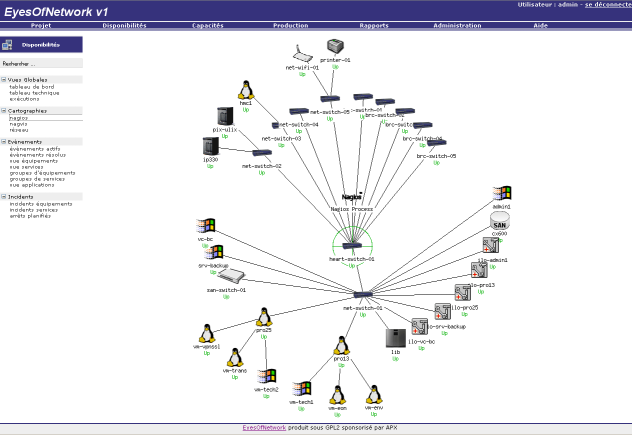Collapse the Incidents section

coord(4,197)
